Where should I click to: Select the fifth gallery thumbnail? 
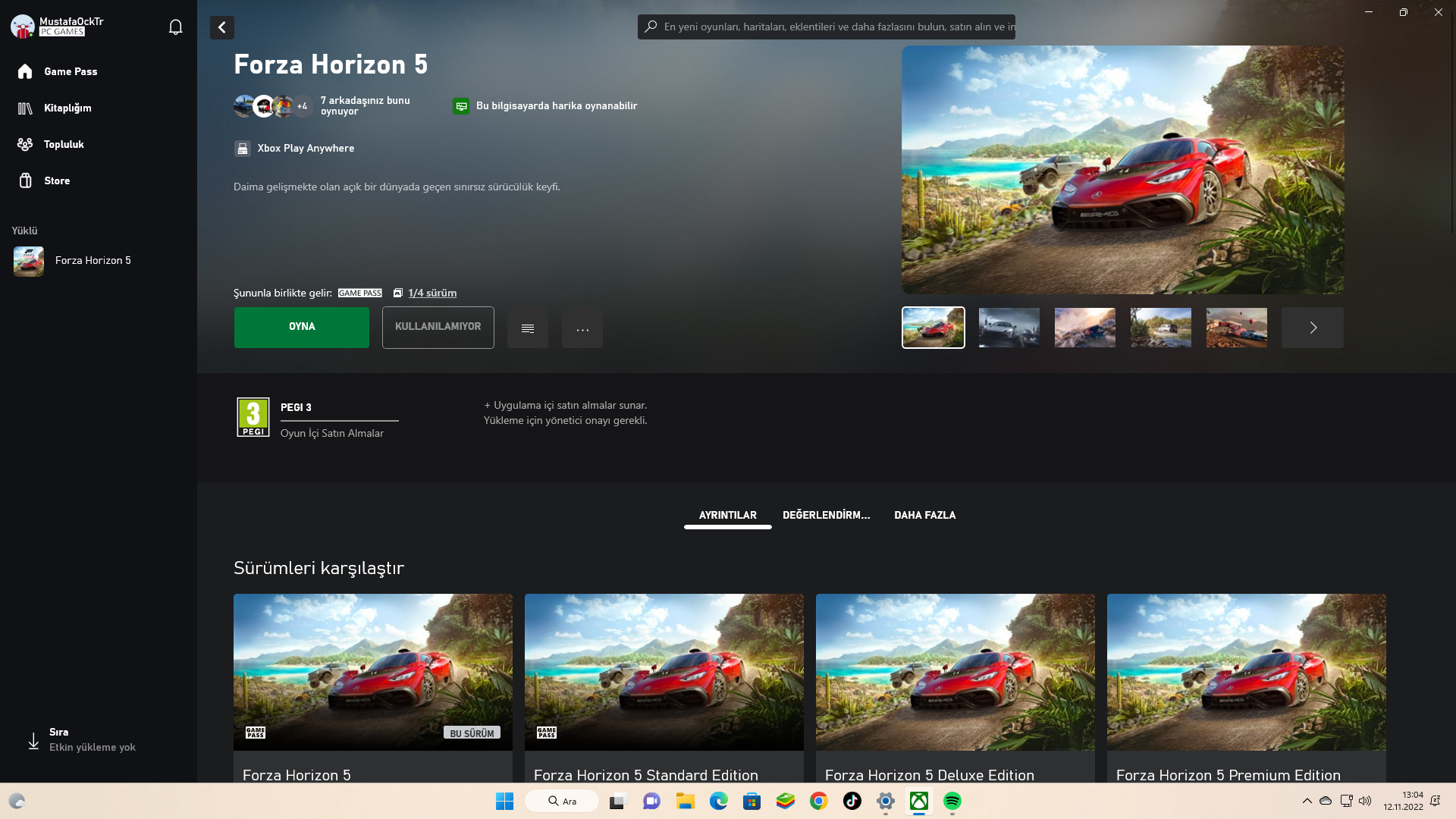tap(1237, 328)
